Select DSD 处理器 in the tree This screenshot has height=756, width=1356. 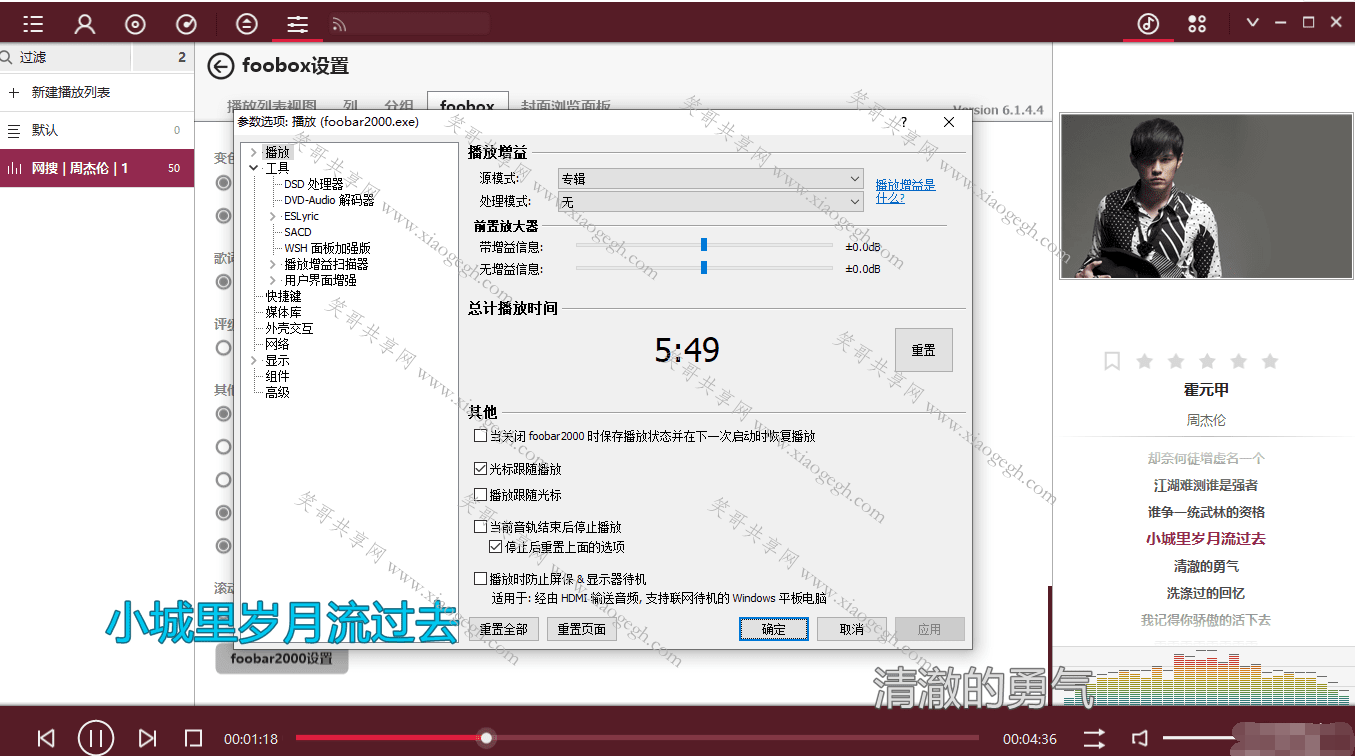pos(313,184)
